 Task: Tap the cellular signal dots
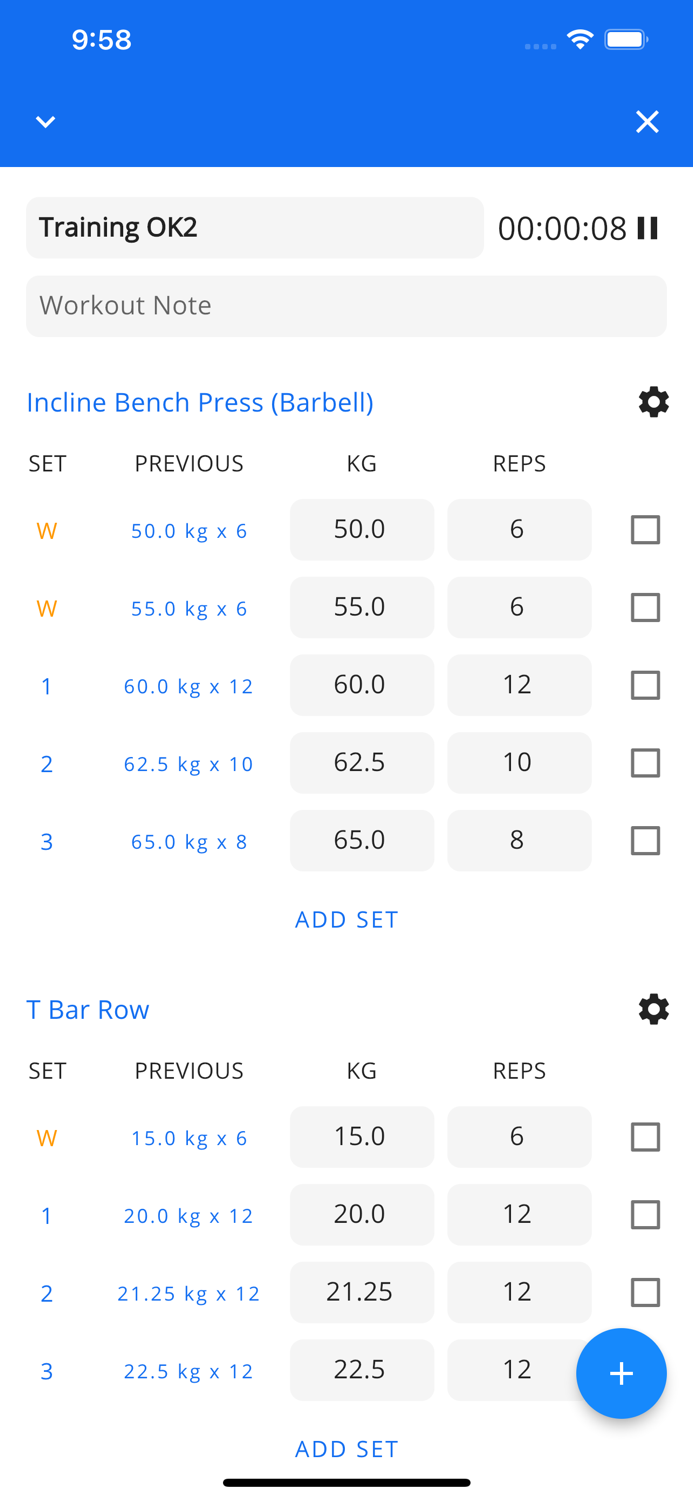pyautogui.click(x=540, y=44)
